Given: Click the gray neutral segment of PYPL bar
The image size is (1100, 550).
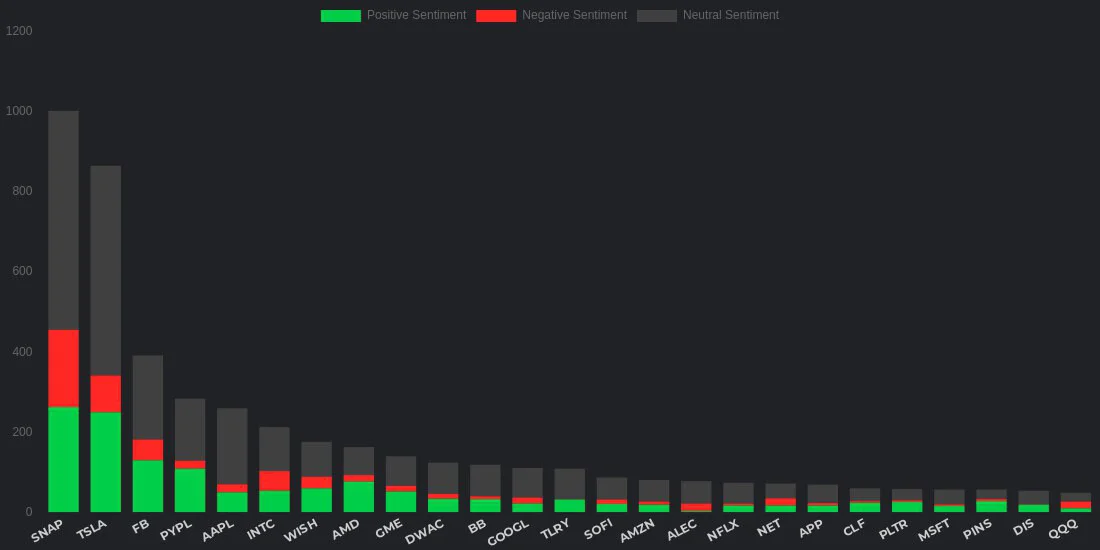Looking at the screenshot, I should 189,430.
